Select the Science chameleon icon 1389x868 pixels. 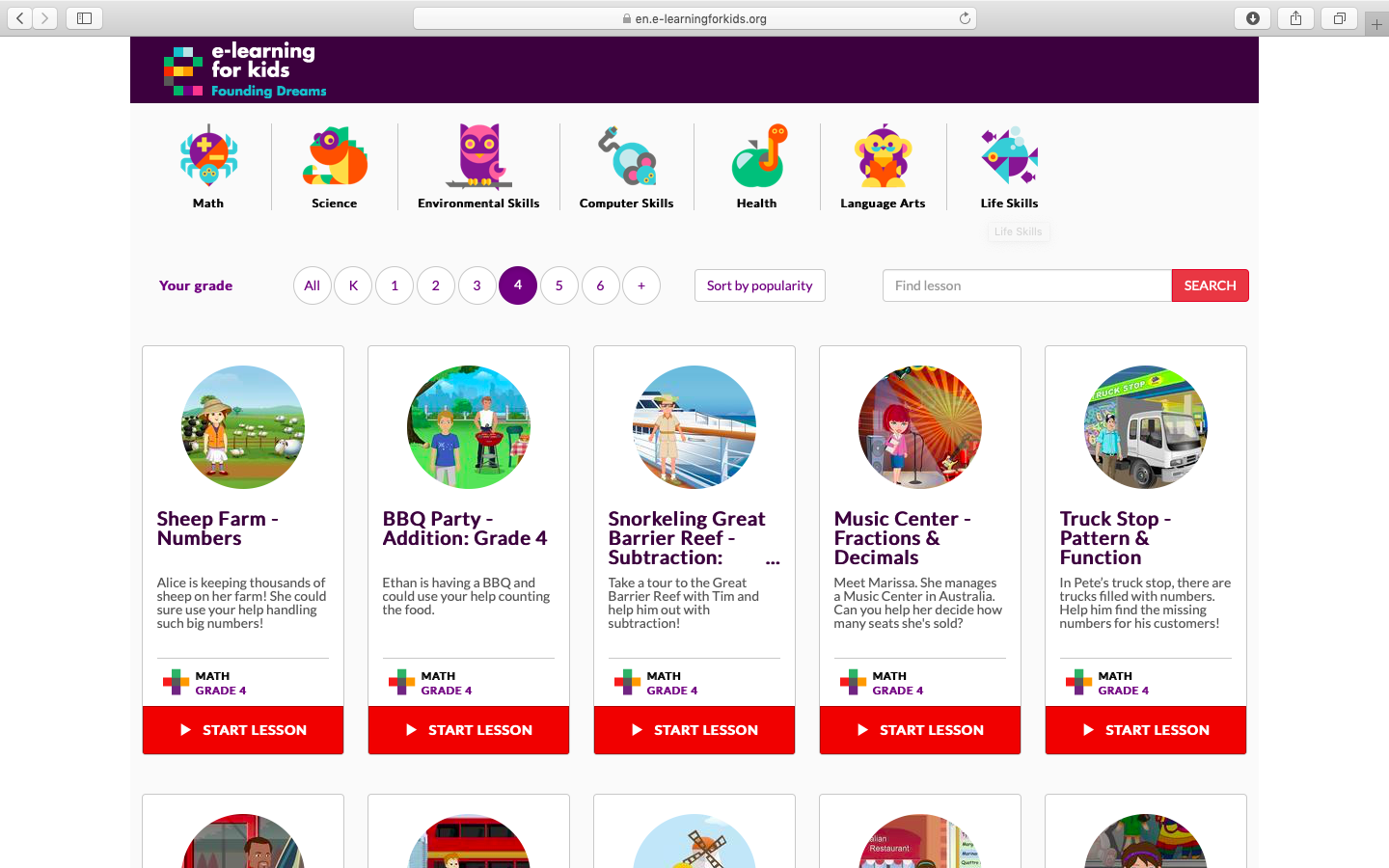click(335, 156)
